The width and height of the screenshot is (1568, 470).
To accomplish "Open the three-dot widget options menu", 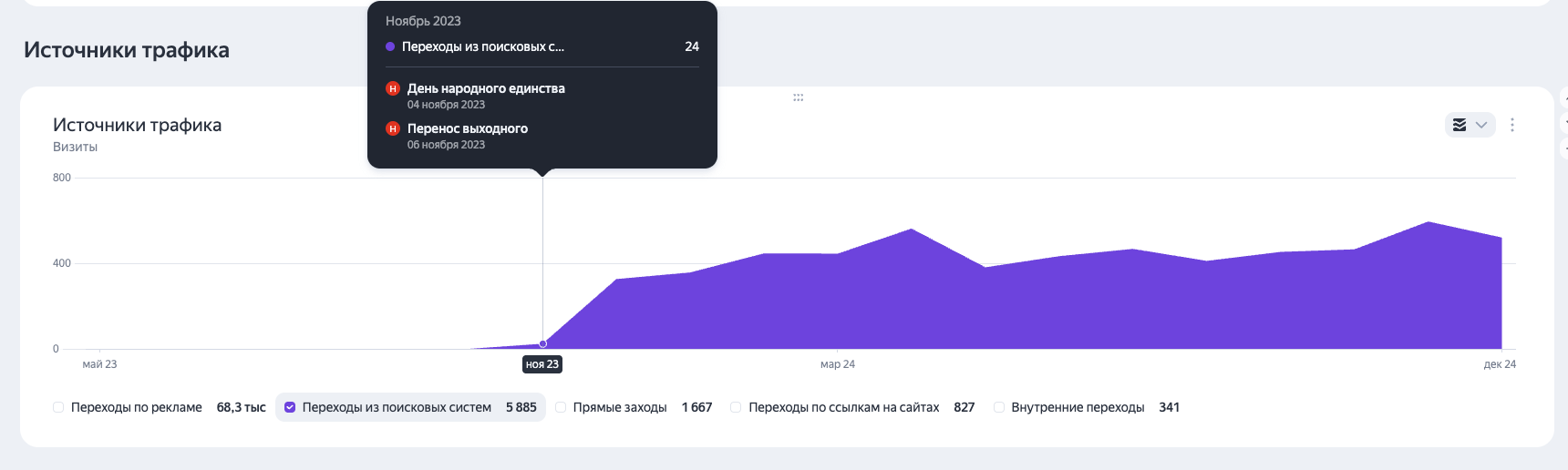I will point(1512,125).
